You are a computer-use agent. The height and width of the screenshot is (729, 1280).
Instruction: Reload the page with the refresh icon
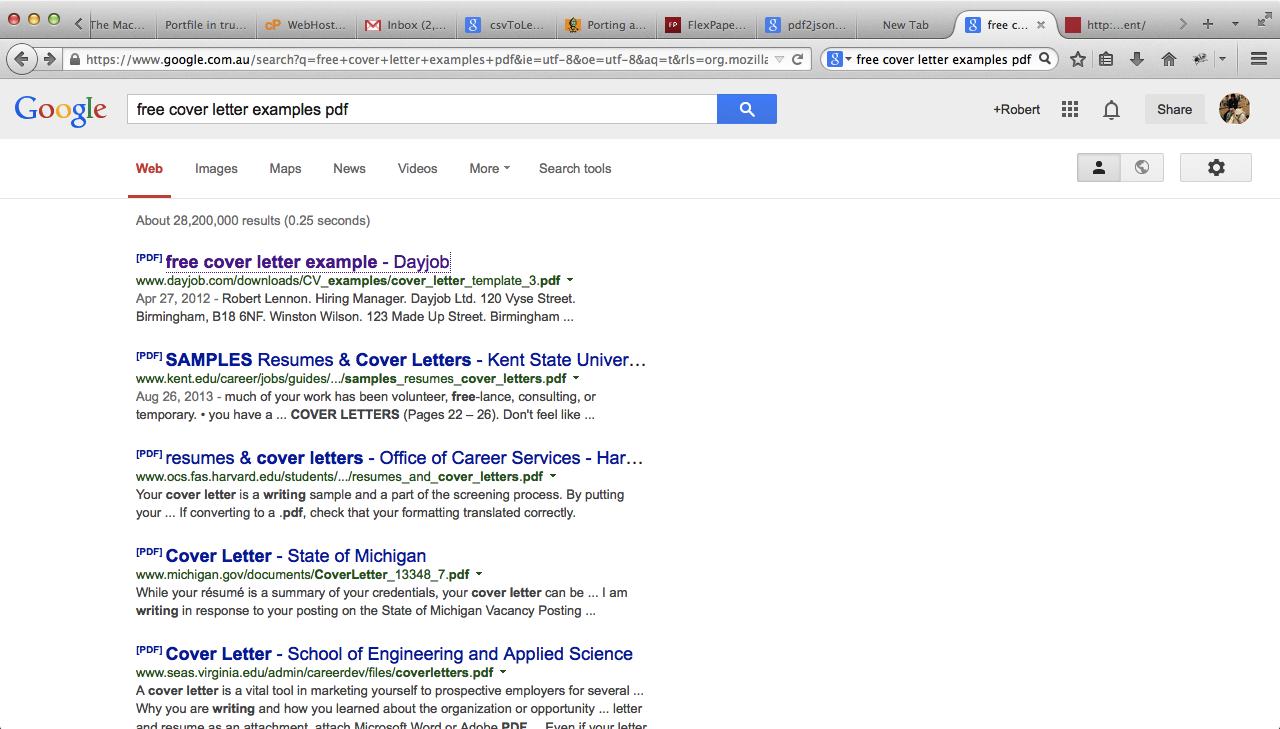[x=797, y=59]
